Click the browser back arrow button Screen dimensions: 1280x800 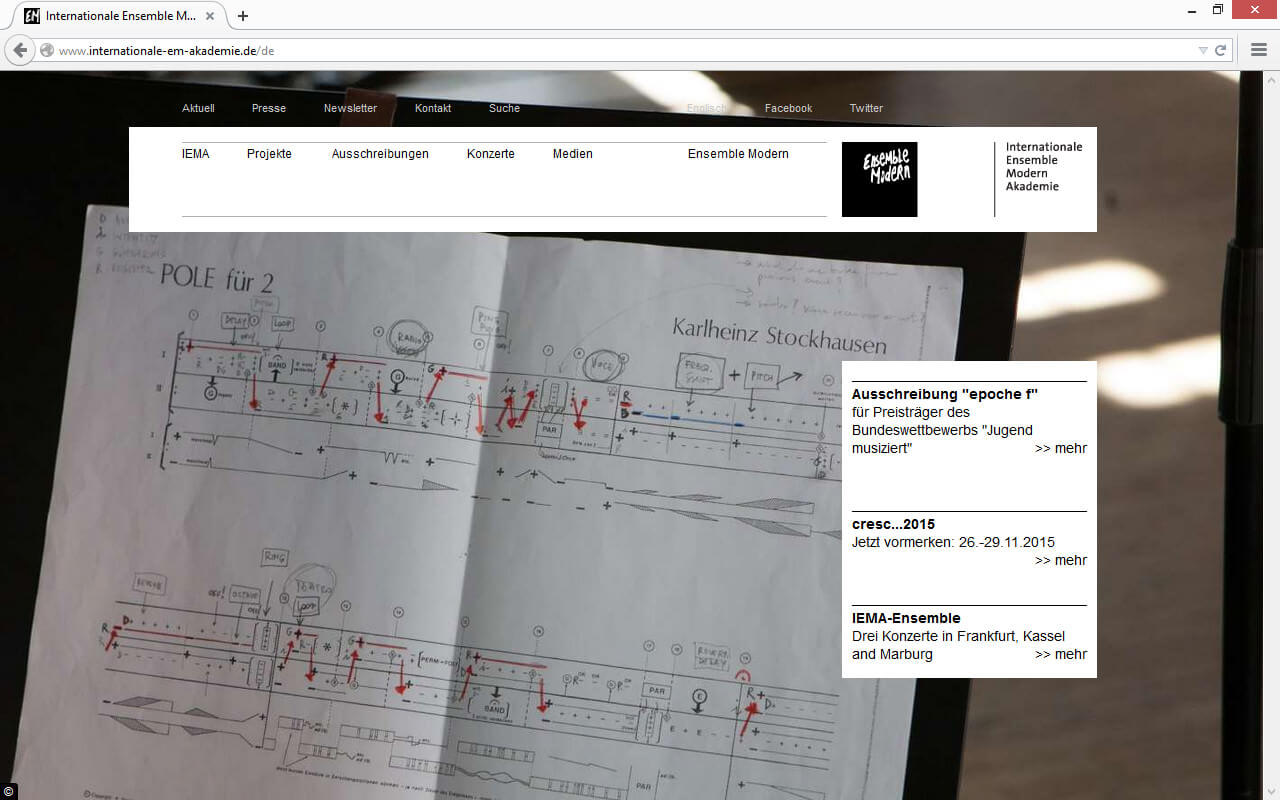tap(20, 50)
